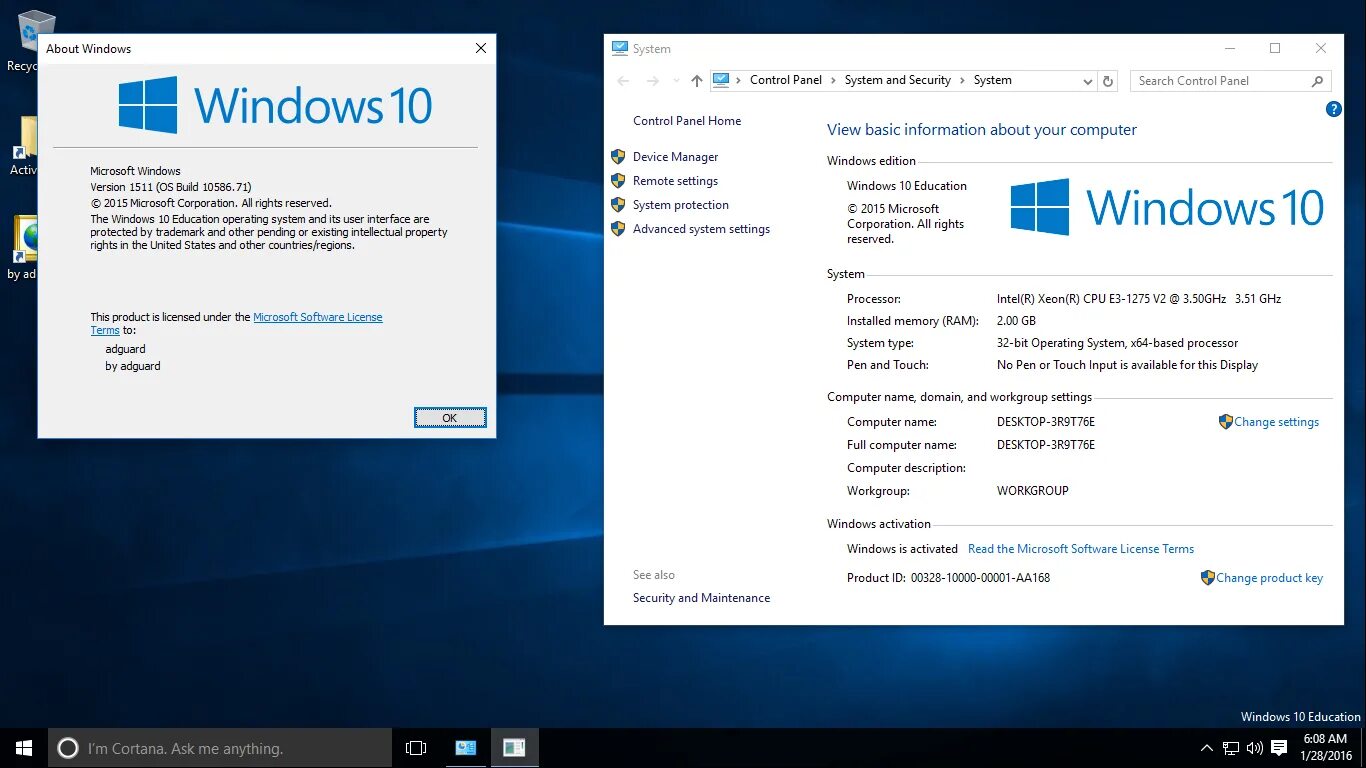Open System protection link
The height and width of the screenshot is (768, 1366).
[x=680, y=205]
